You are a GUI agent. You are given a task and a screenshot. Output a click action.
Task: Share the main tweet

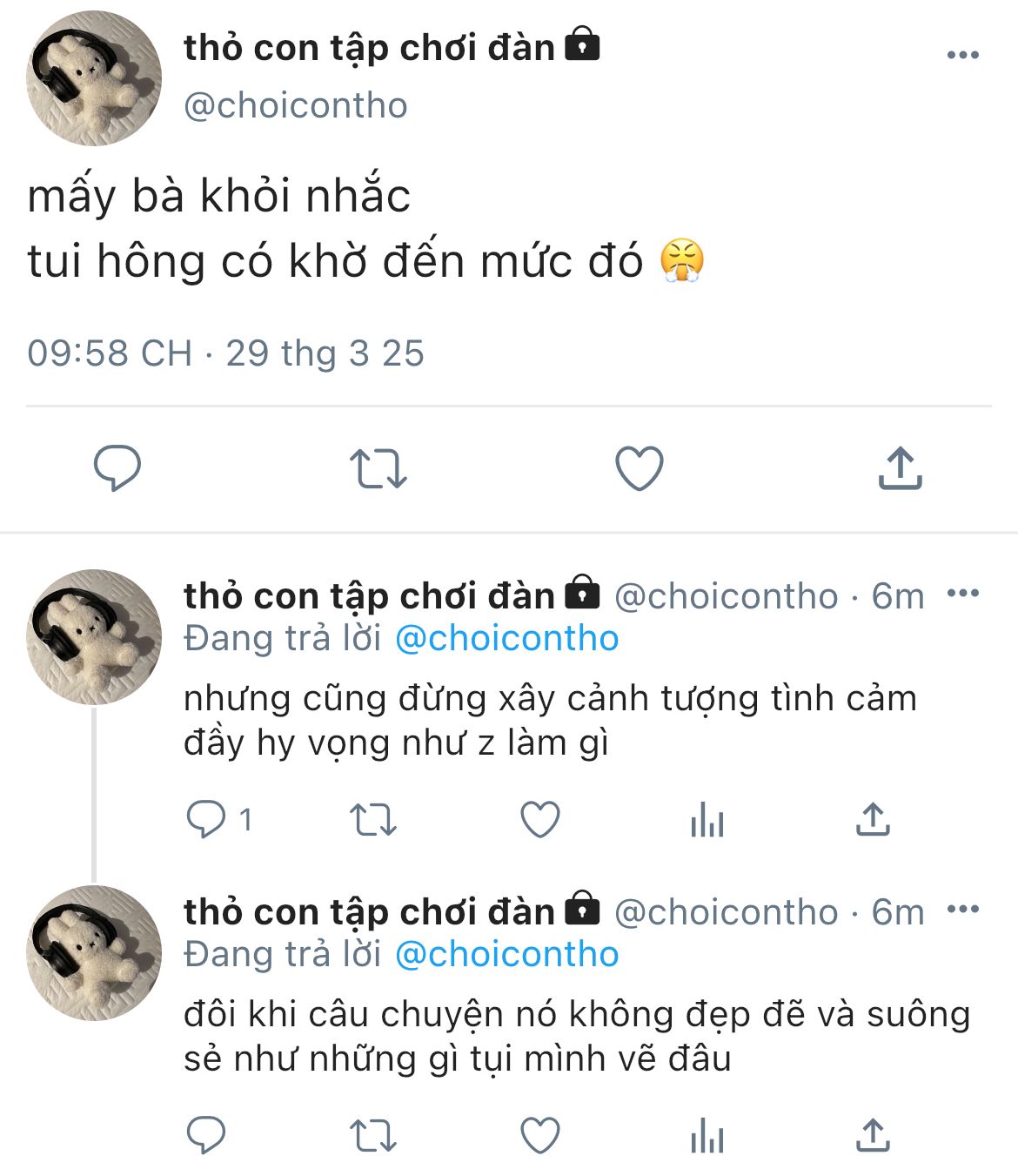pos(901,468)
